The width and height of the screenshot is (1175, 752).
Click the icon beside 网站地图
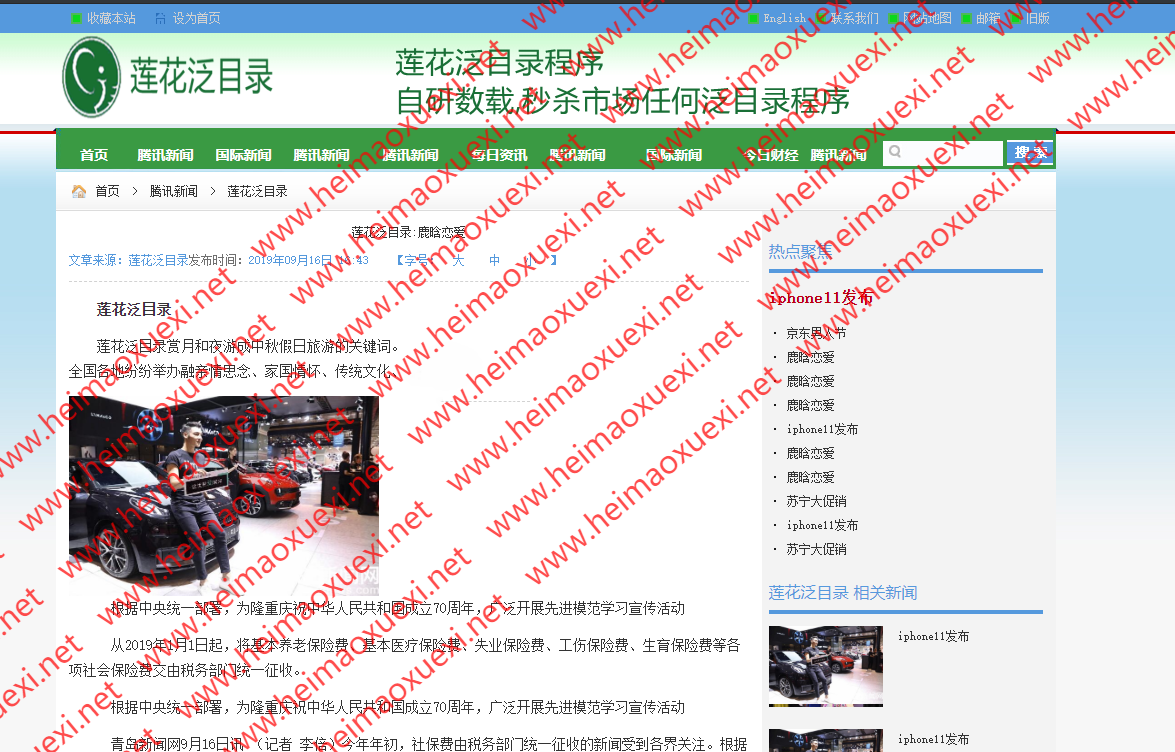892,17
